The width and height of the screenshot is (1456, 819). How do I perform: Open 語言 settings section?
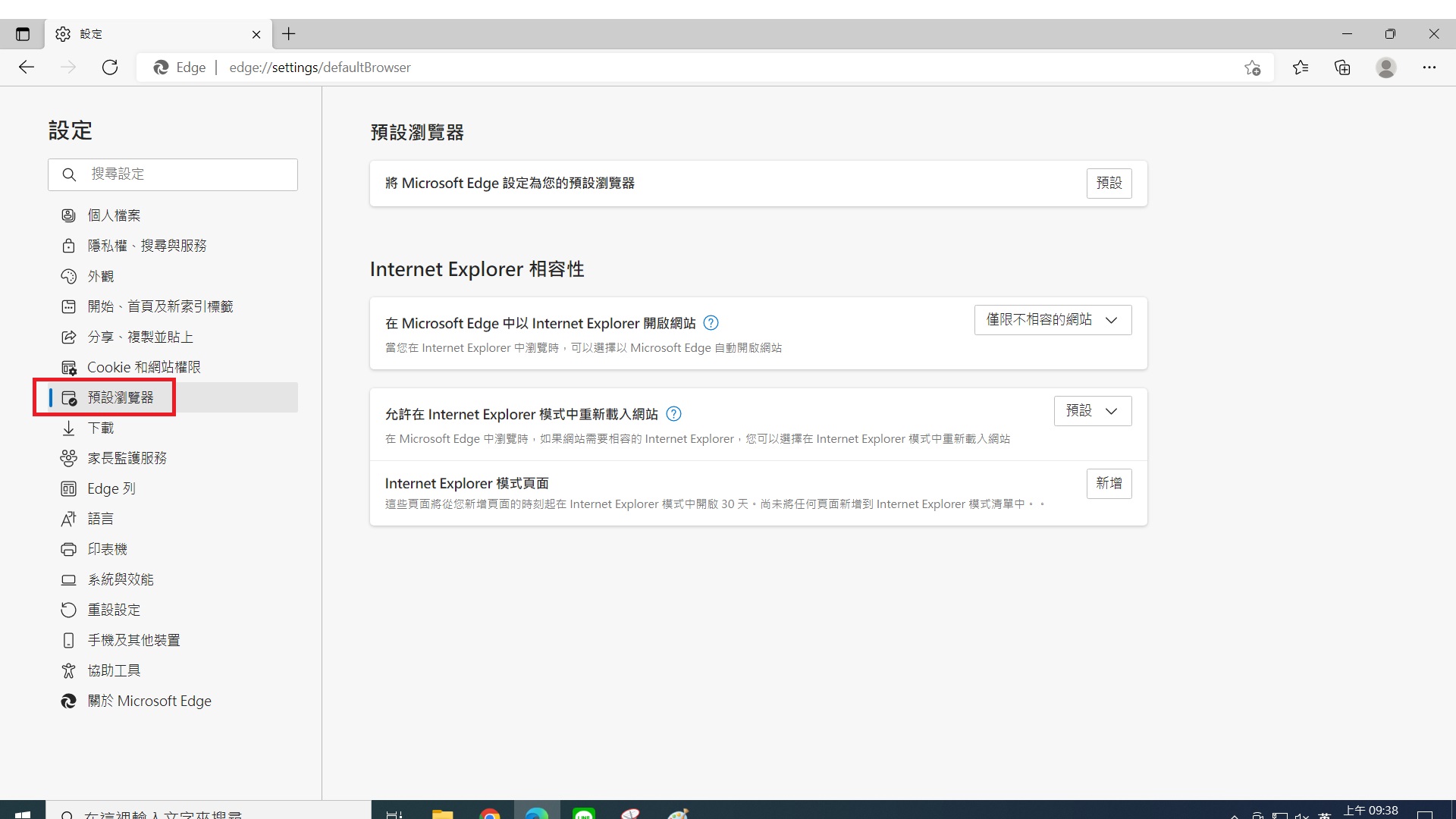[x=173, y=519]
